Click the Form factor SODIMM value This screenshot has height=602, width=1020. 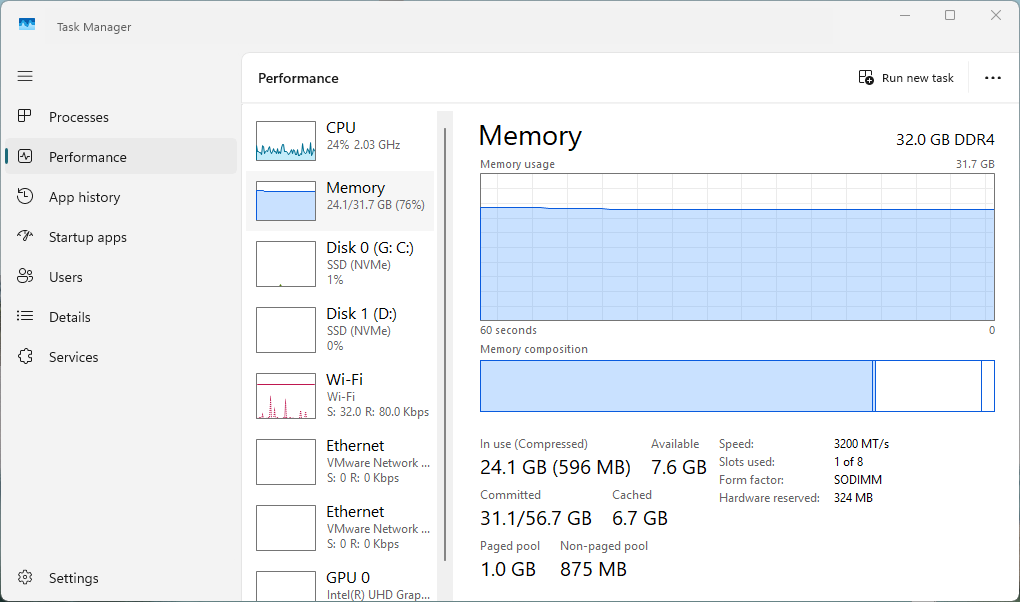(858, 480)
